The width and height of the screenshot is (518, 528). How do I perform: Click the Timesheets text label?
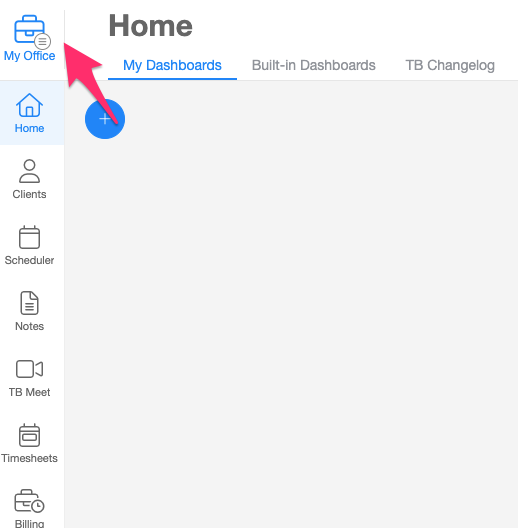[29, 458]
